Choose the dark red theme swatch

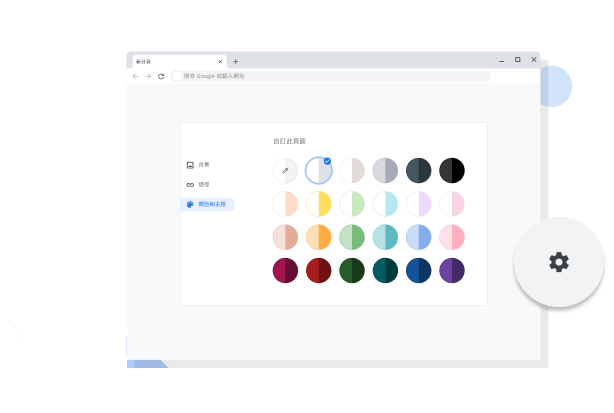tap(319, 270)
